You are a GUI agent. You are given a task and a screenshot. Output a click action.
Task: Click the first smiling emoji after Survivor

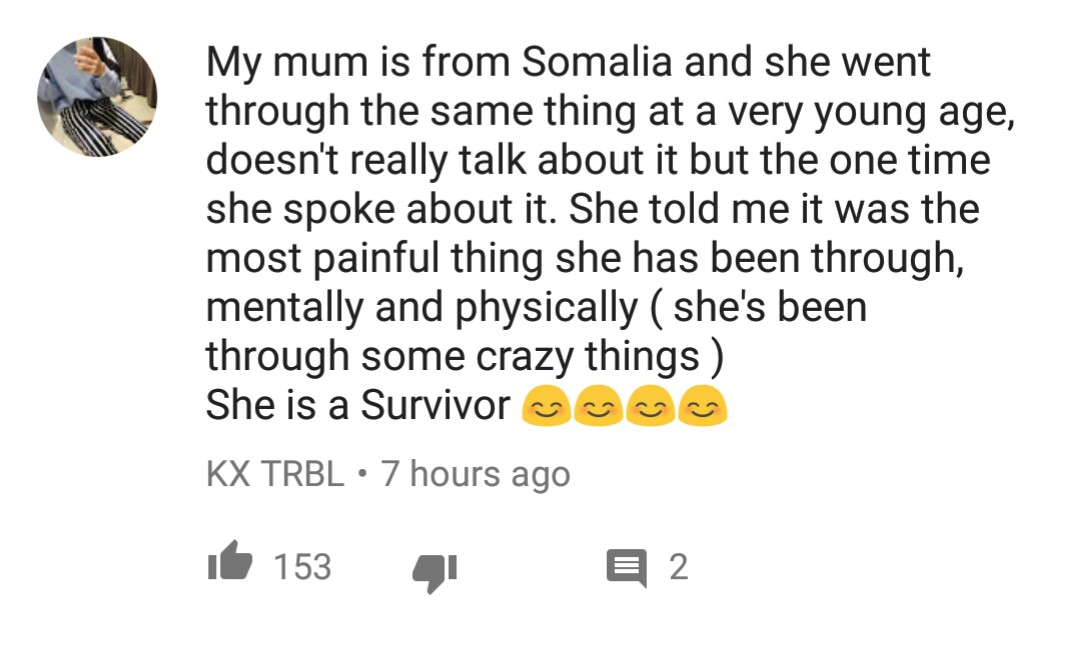pos(546,407)
